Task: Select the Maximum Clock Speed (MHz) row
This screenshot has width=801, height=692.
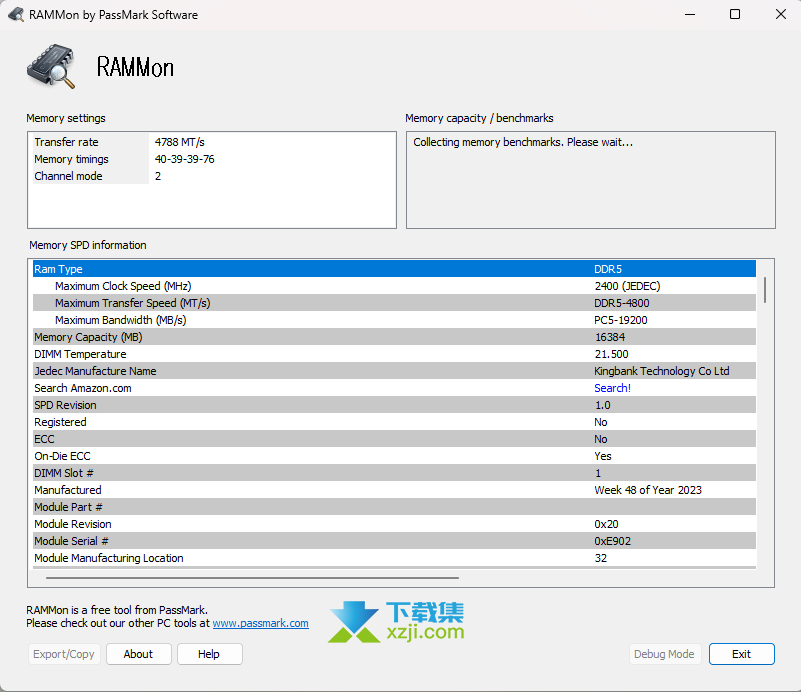Action: (394, 286)
